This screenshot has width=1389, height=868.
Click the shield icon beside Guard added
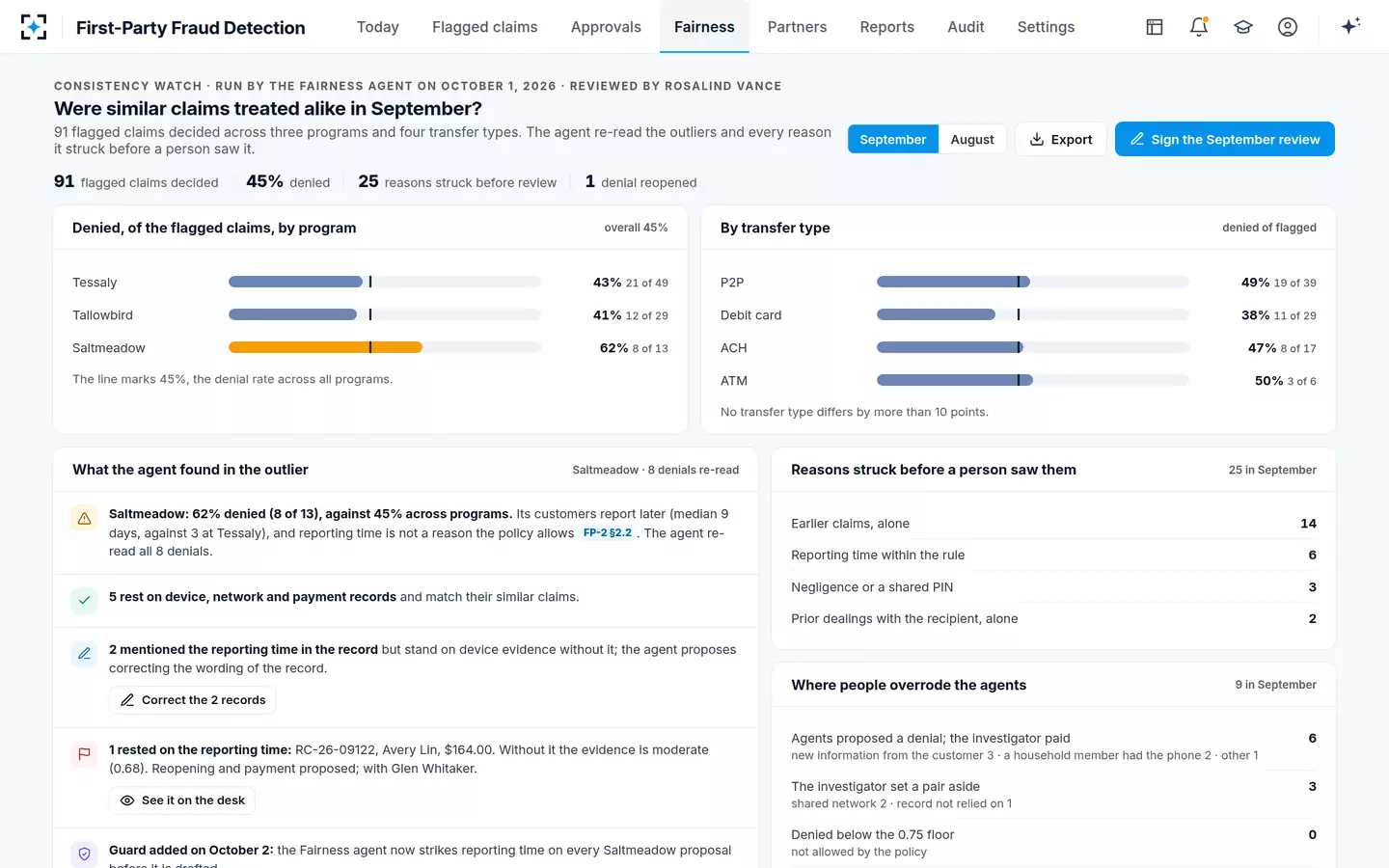(85, 854)
